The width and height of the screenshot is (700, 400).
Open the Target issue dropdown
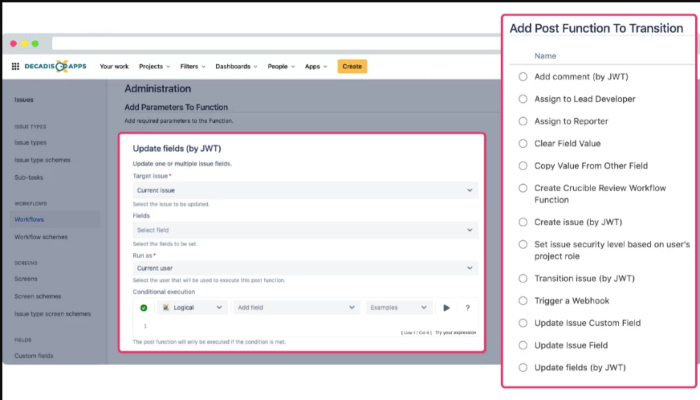(305, 190)
